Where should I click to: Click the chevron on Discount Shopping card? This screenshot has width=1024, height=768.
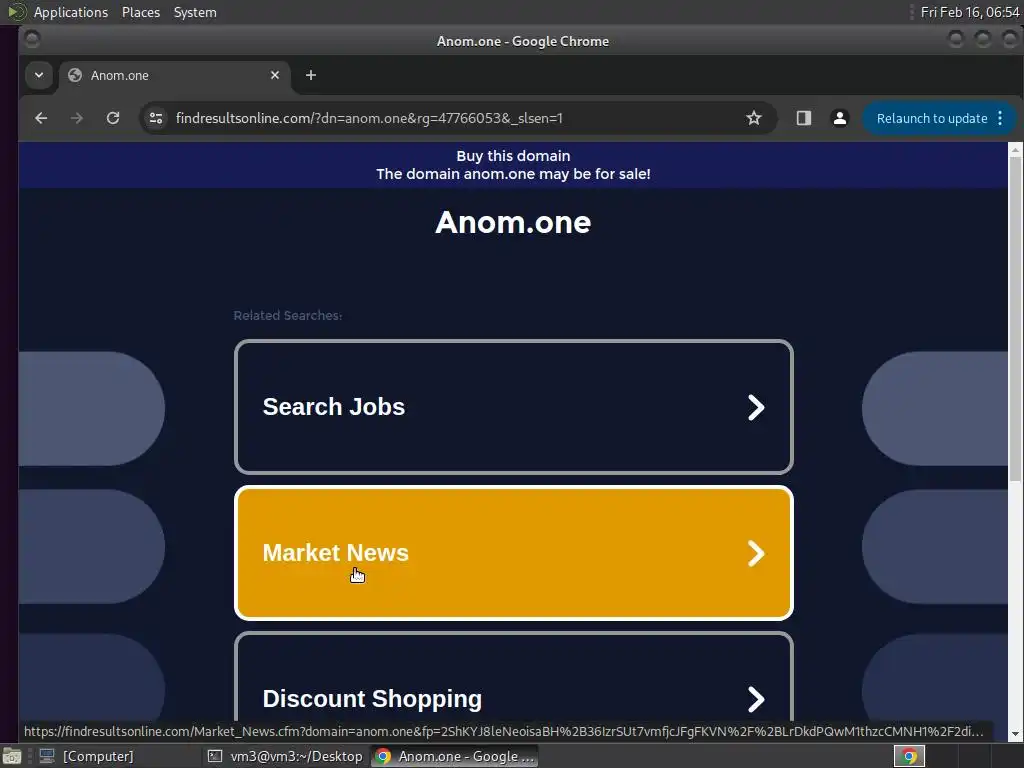756,699
